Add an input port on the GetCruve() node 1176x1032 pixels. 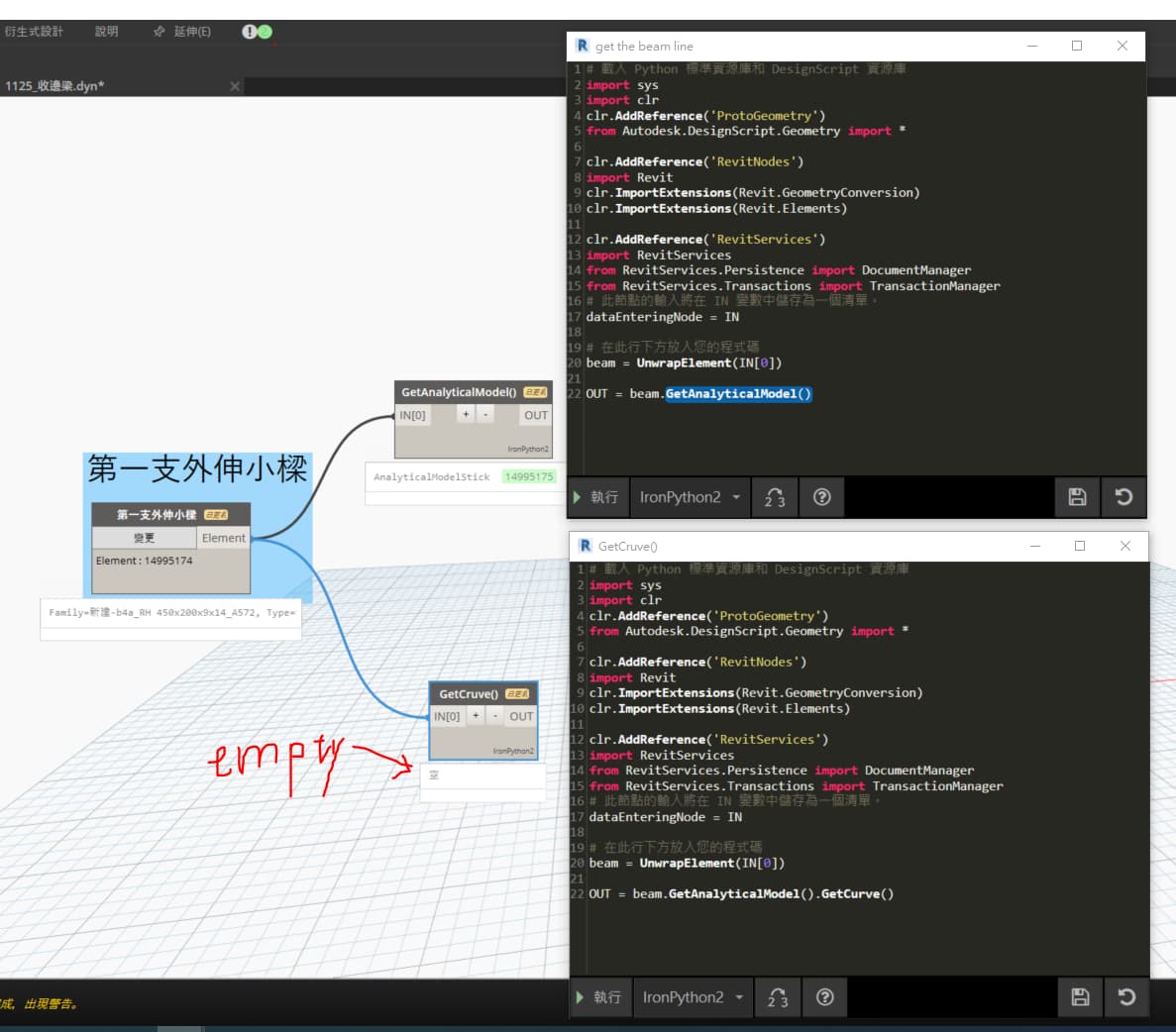476,715
